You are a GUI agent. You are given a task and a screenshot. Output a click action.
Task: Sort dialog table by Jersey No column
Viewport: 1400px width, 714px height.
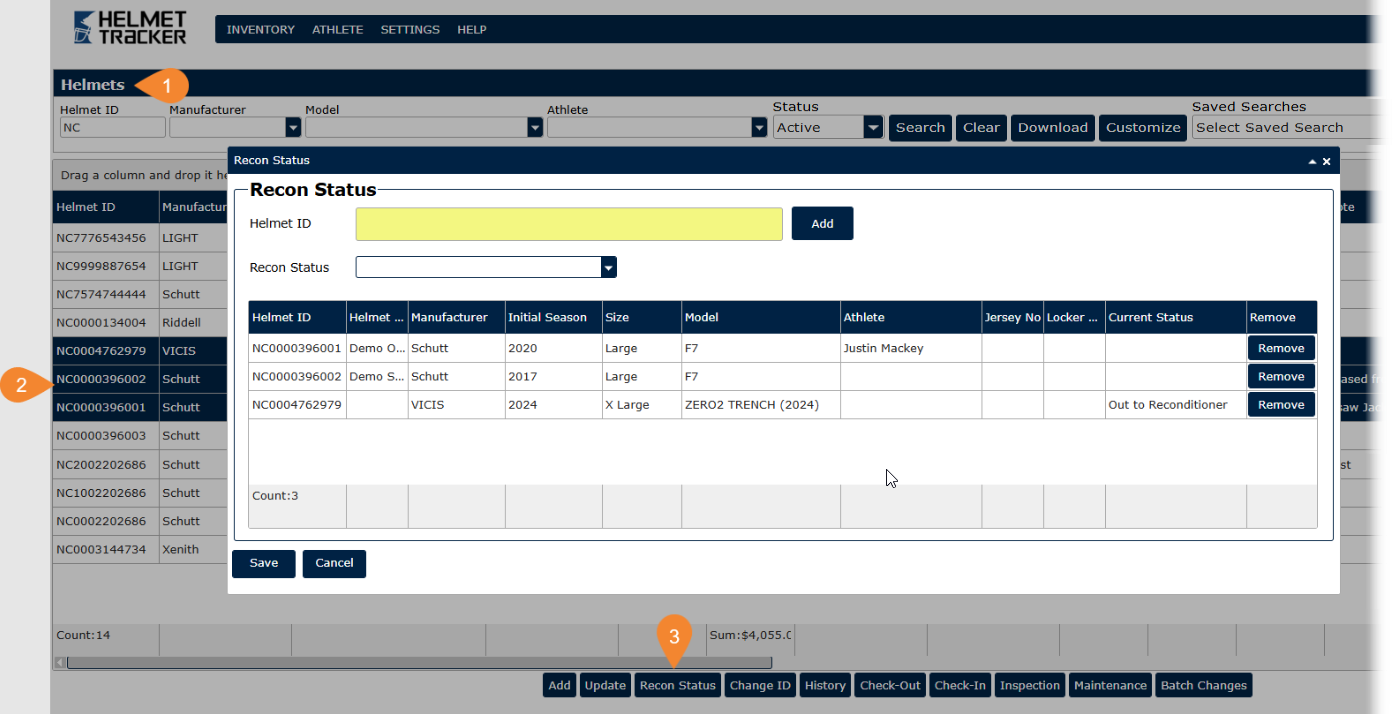point(1012,317)
